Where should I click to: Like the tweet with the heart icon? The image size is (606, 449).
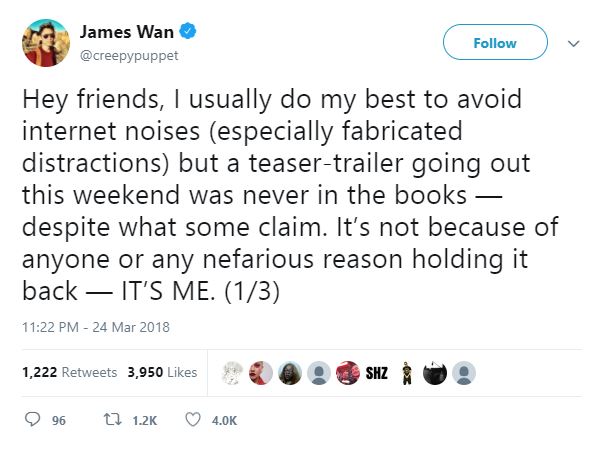[x=192, y=419]
